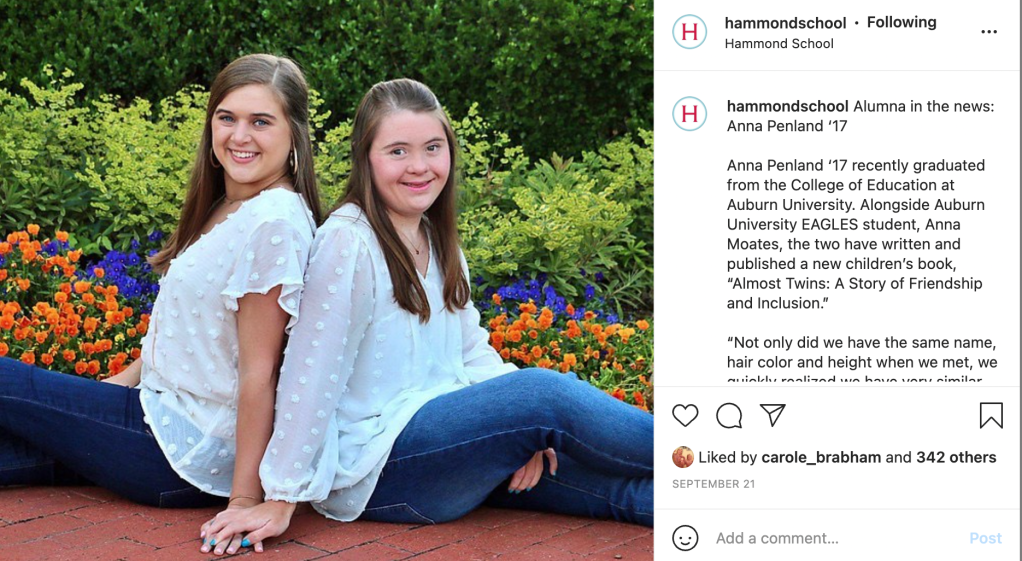The height and width of the screenshot is (561, 1022).
Task: Open the Hammond School location link
Action: coord(779,44)
